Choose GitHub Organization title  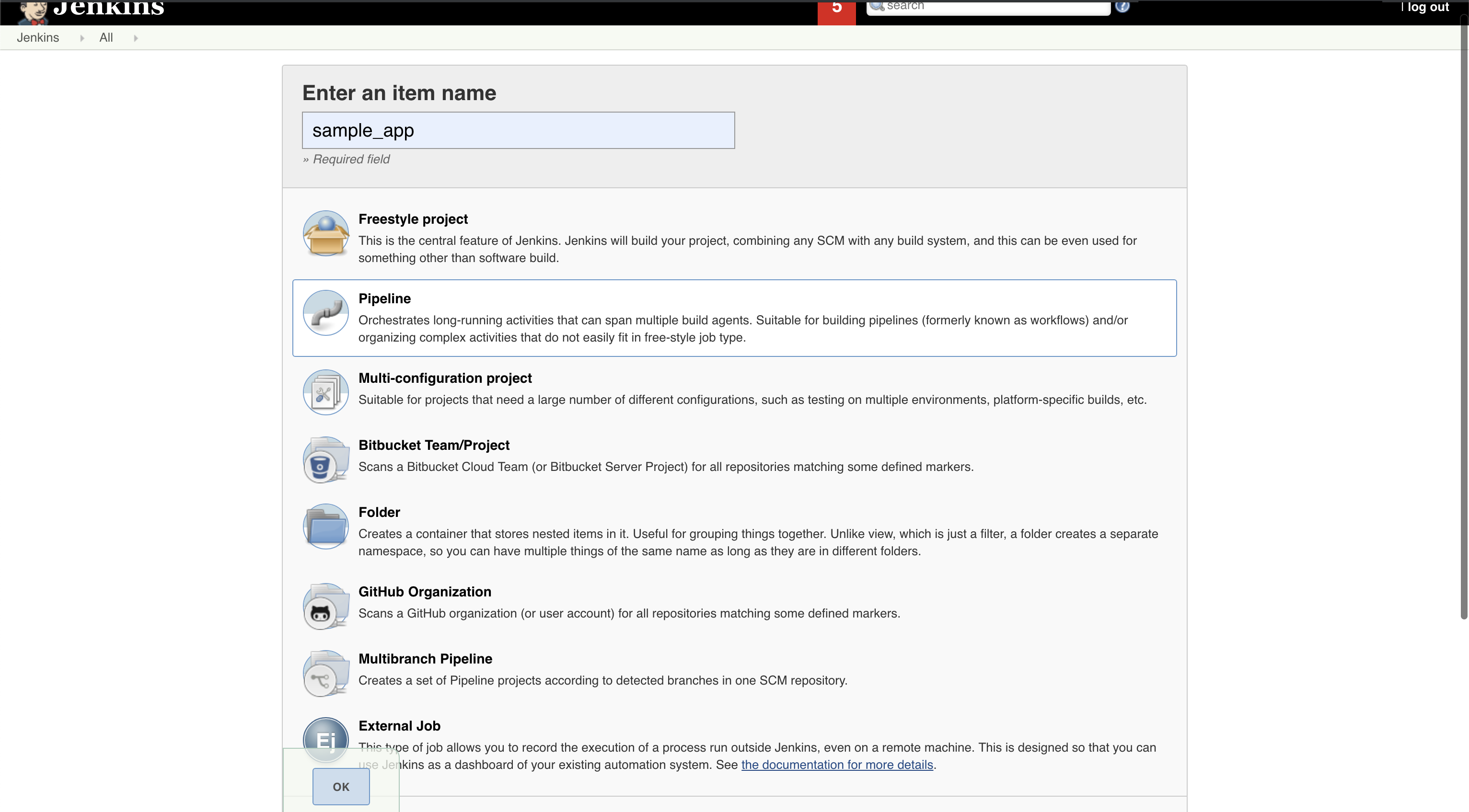[425, 592]
